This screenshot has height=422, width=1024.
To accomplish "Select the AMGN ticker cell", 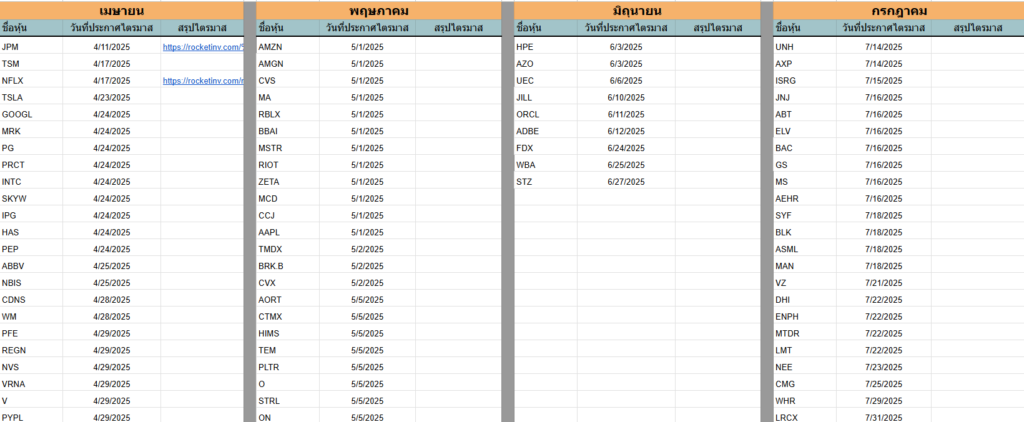I will pyautogui.click(x=288, y=64).
